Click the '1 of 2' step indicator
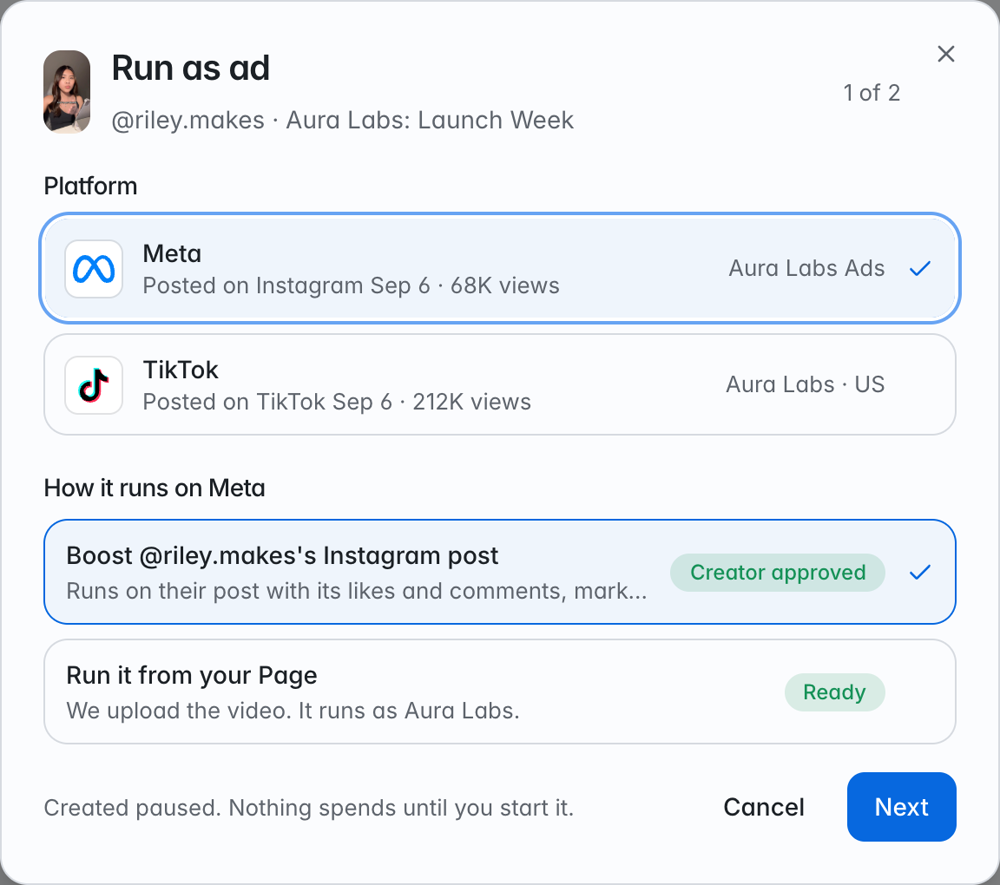 [x=871, y=93]
